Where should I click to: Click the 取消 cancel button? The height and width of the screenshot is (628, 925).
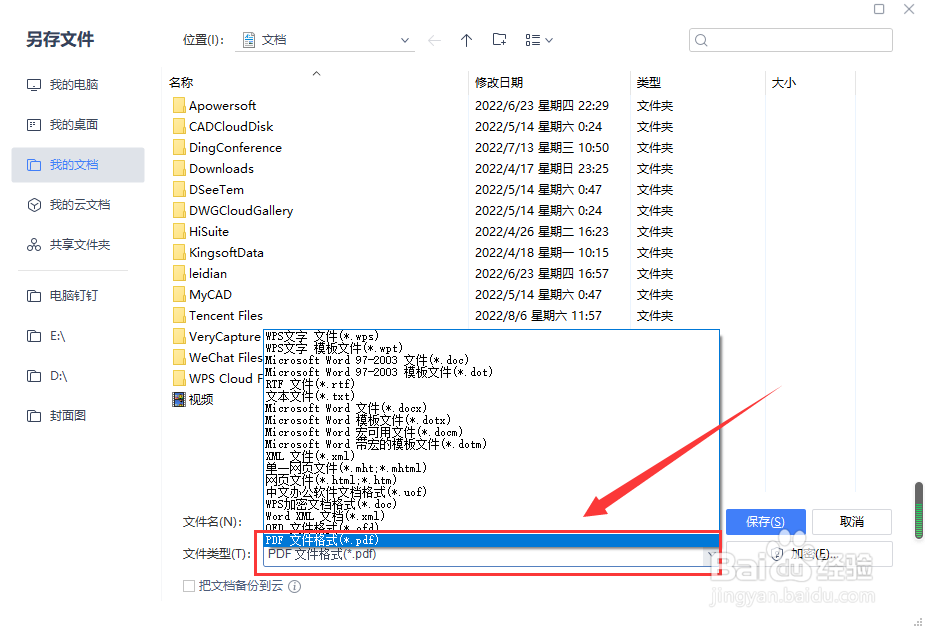851,521
